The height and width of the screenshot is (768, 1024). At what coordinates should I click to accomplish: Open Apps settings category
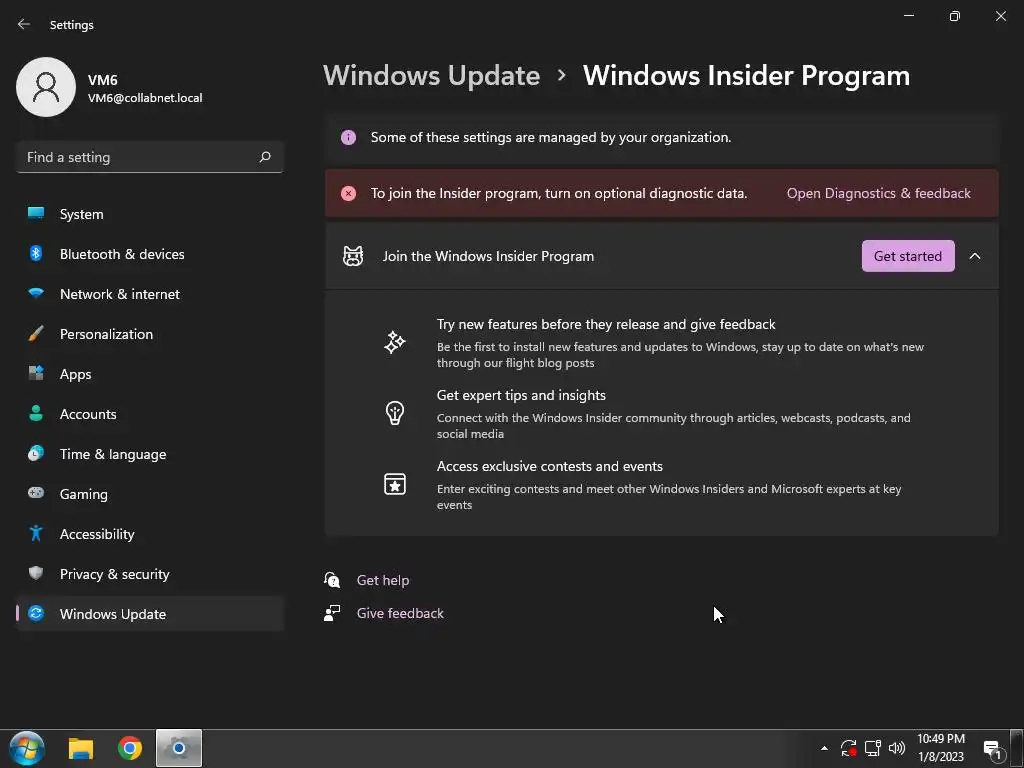(150, 374)
